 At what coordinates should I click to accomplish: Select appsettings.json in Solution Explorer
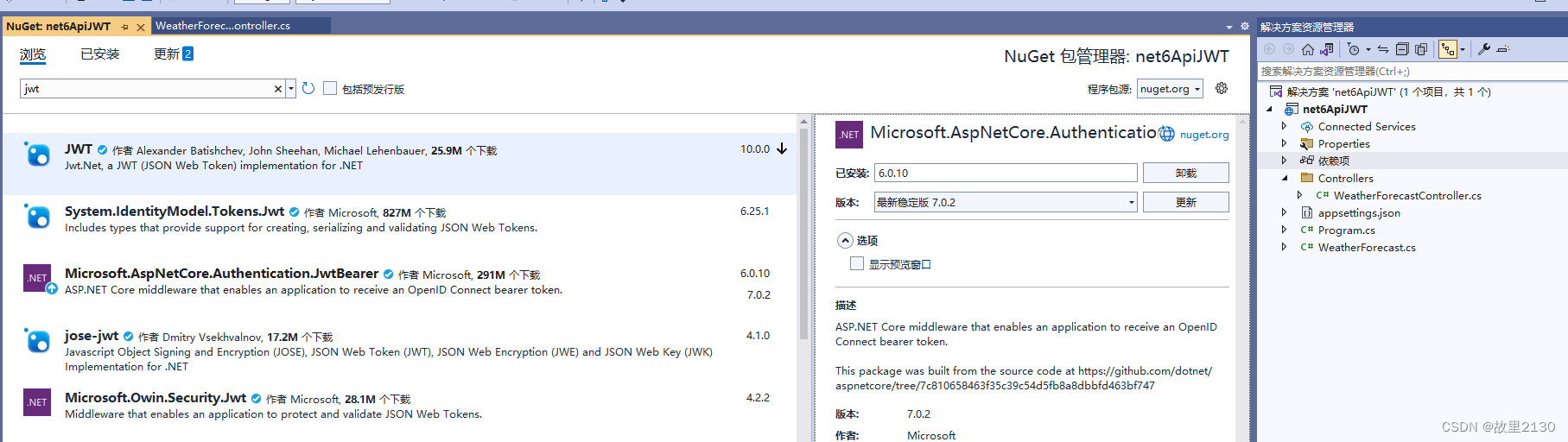[1359, 213]
